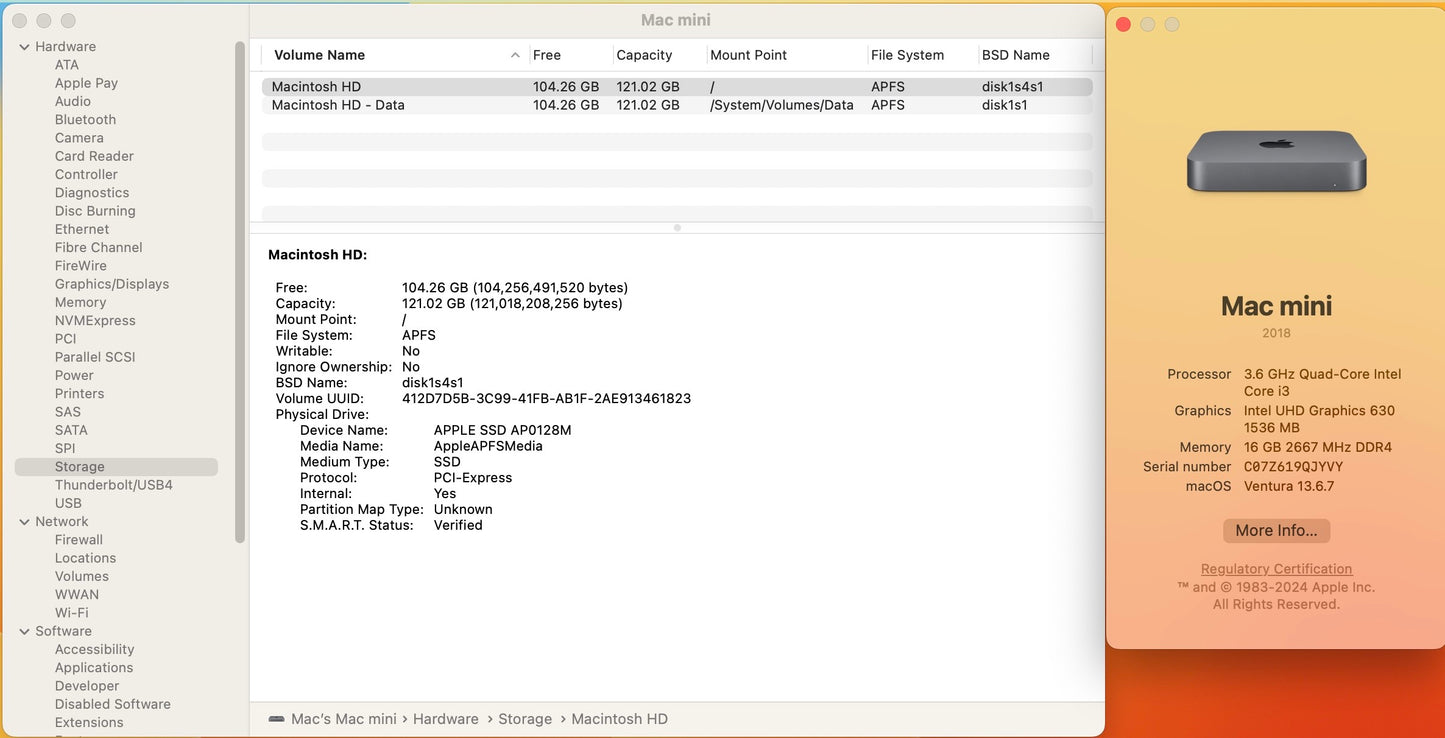The image size is (1445, 738).
Task: Collapse the Hardware section in sidebar
Action: pos(24,47)
